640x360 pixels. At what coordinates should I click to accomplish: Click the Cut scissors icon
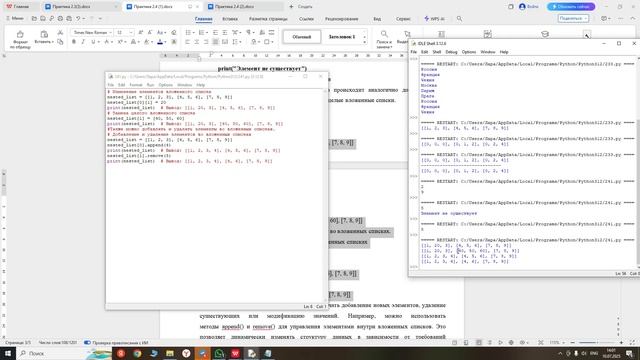coord(60,32)
